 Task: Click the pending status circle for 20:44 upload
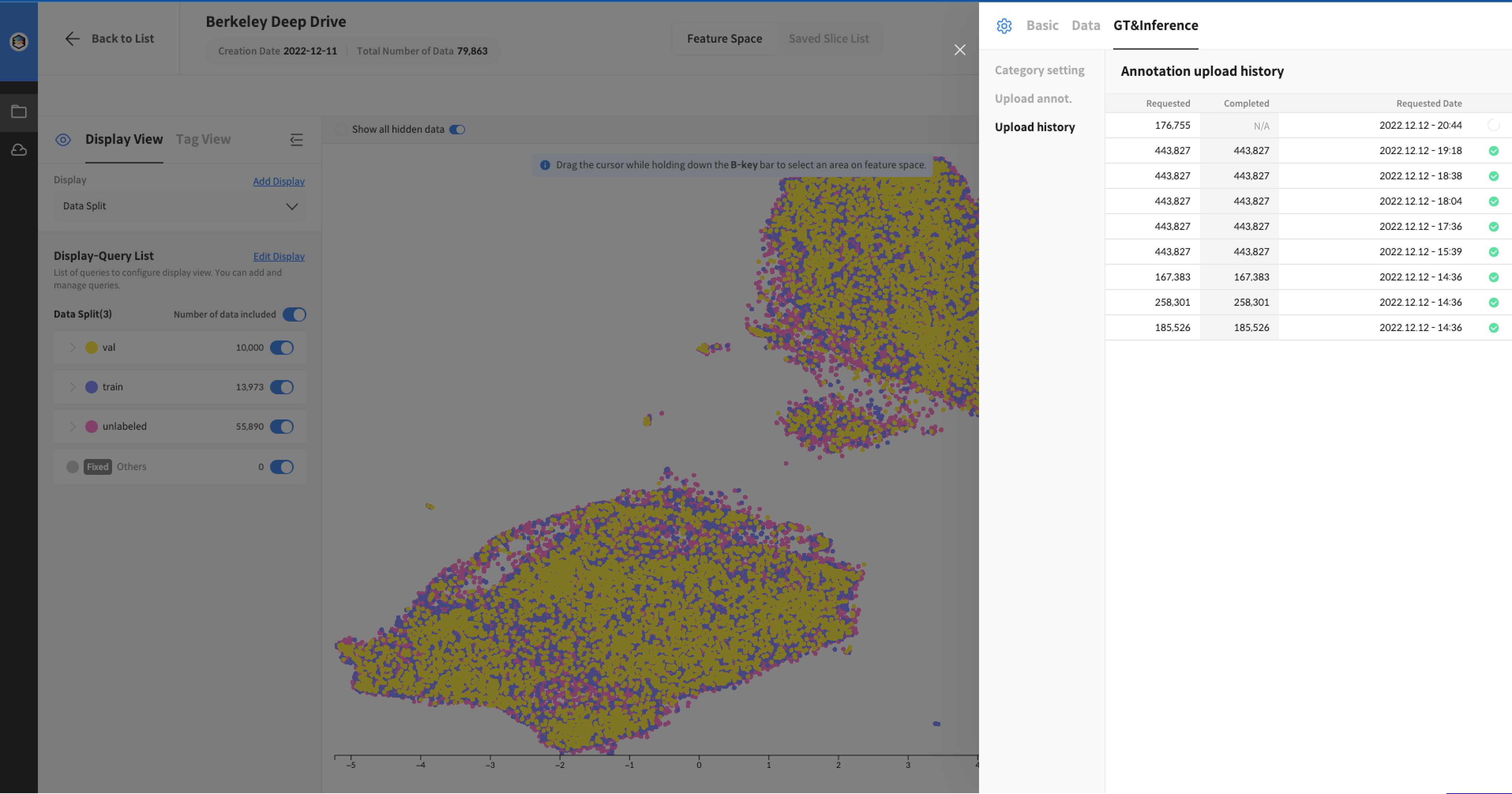(1494, 125)
